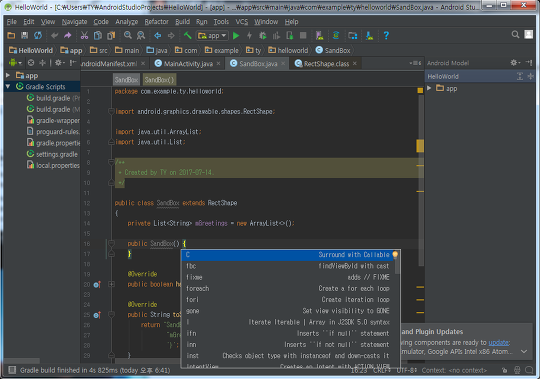The width and height of the screenshot is (540, 379).
Task: Click the Debug bug icon
Action: click(263, 35)
